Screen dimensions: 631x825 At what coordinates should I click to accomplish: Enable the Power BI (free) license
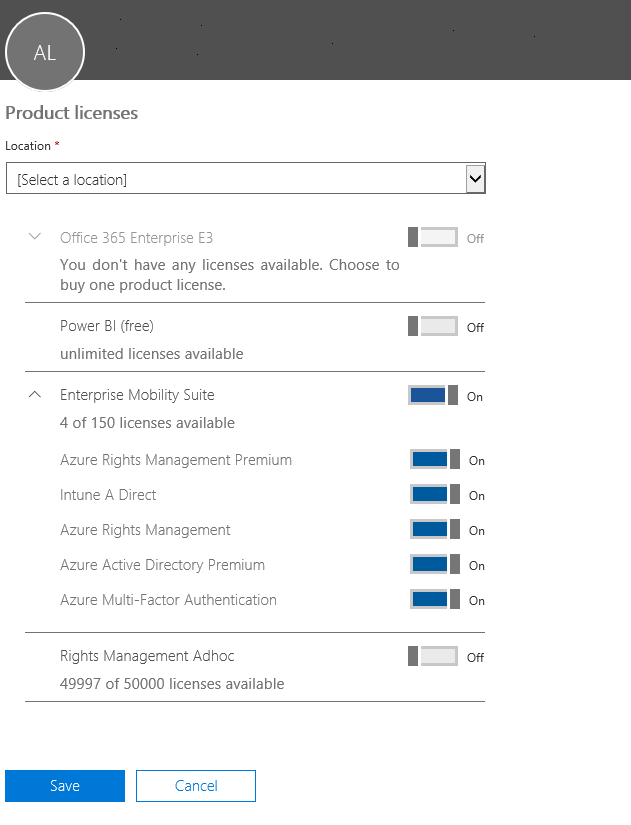pos(433,326)
